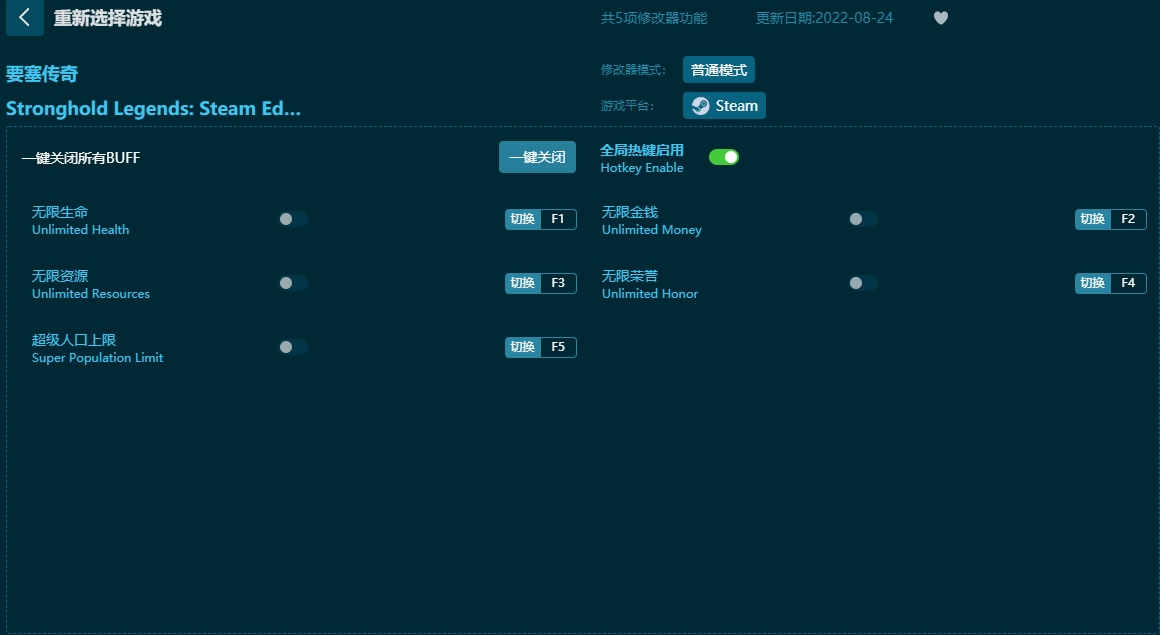The image size is (1160, 635).
Task: Click the Stronghold Legends: Steam Ed... title
Action: [x=153, y=109]
